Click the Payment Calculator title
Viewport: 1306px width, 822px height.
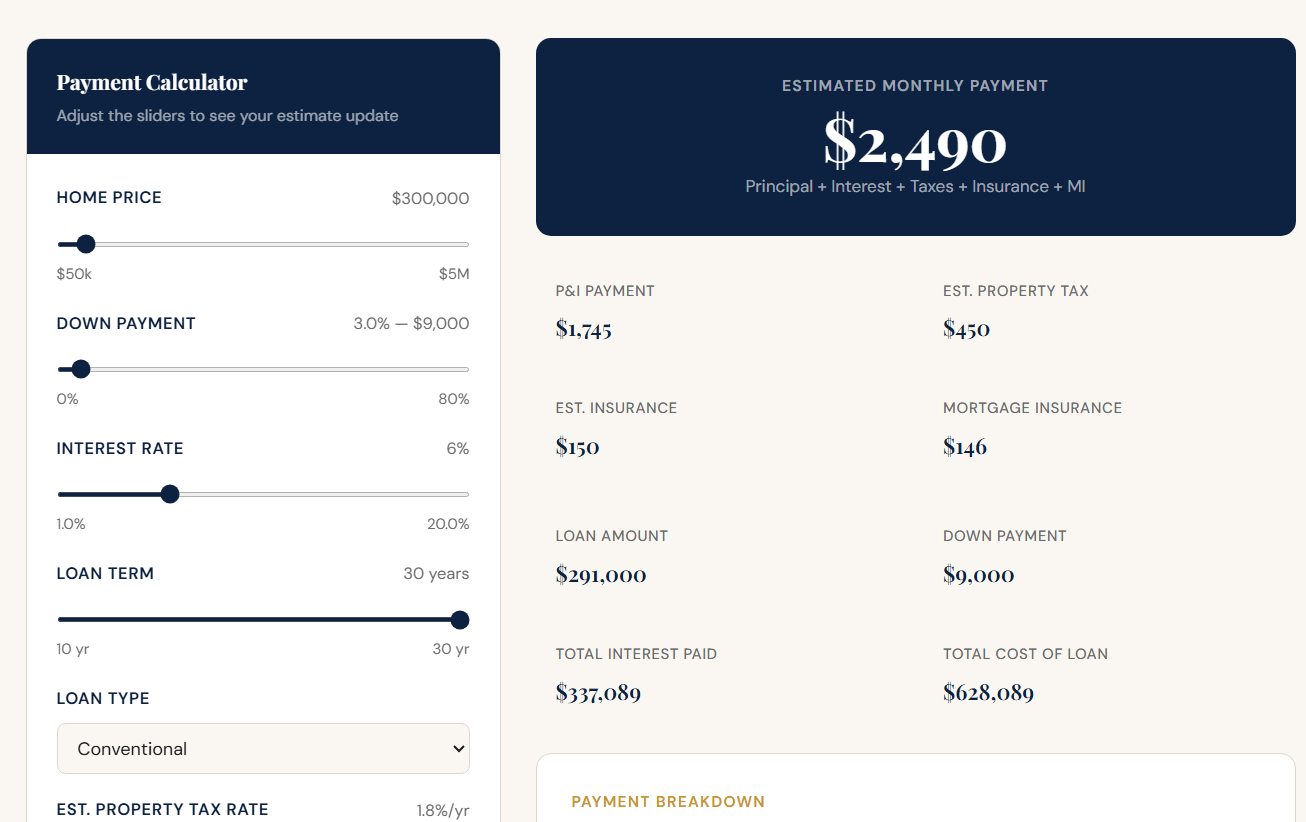(152, 83)
